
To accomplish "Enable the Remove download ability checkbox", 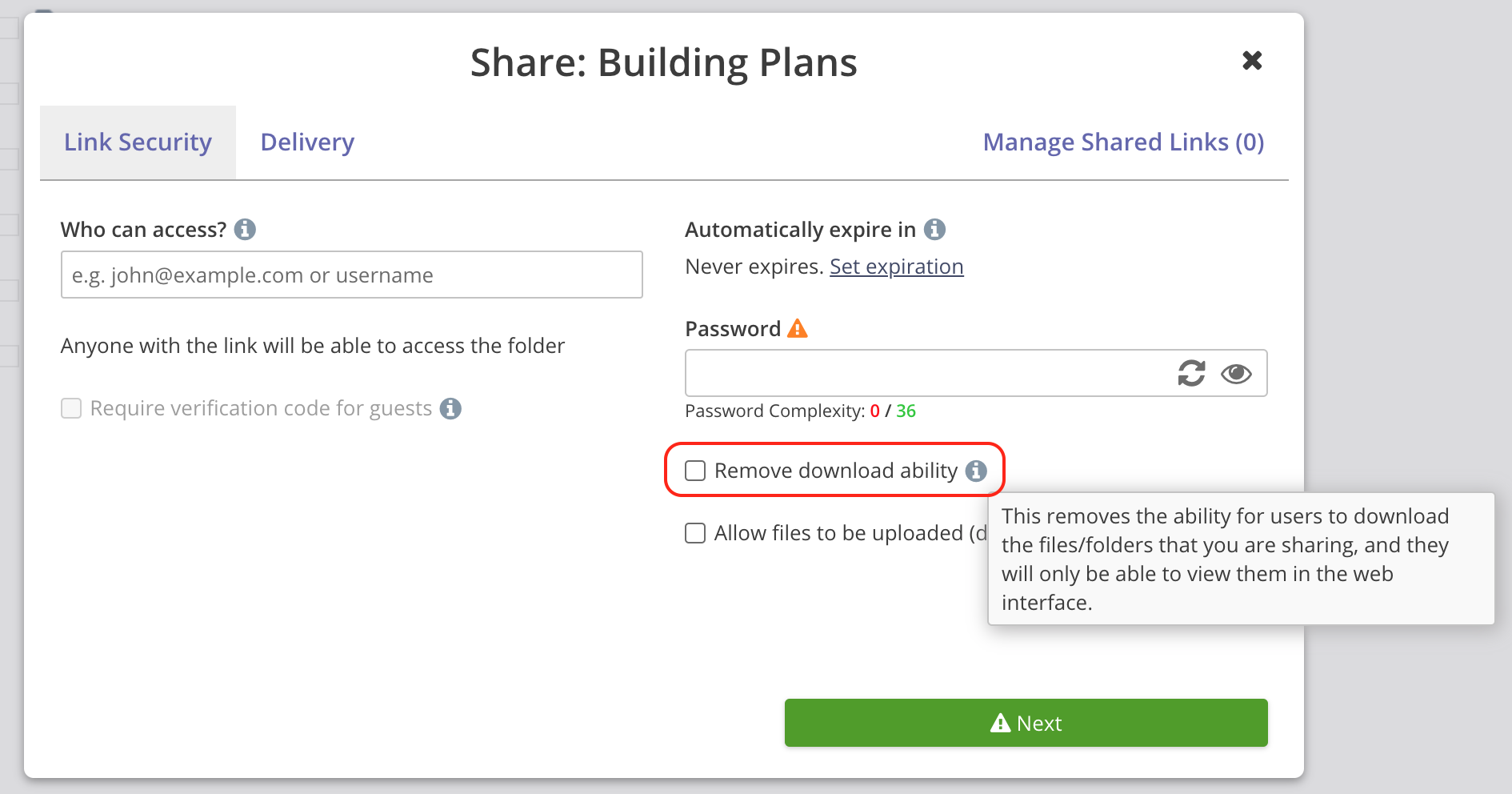I will pyautogui.click(x=694, y=471).
